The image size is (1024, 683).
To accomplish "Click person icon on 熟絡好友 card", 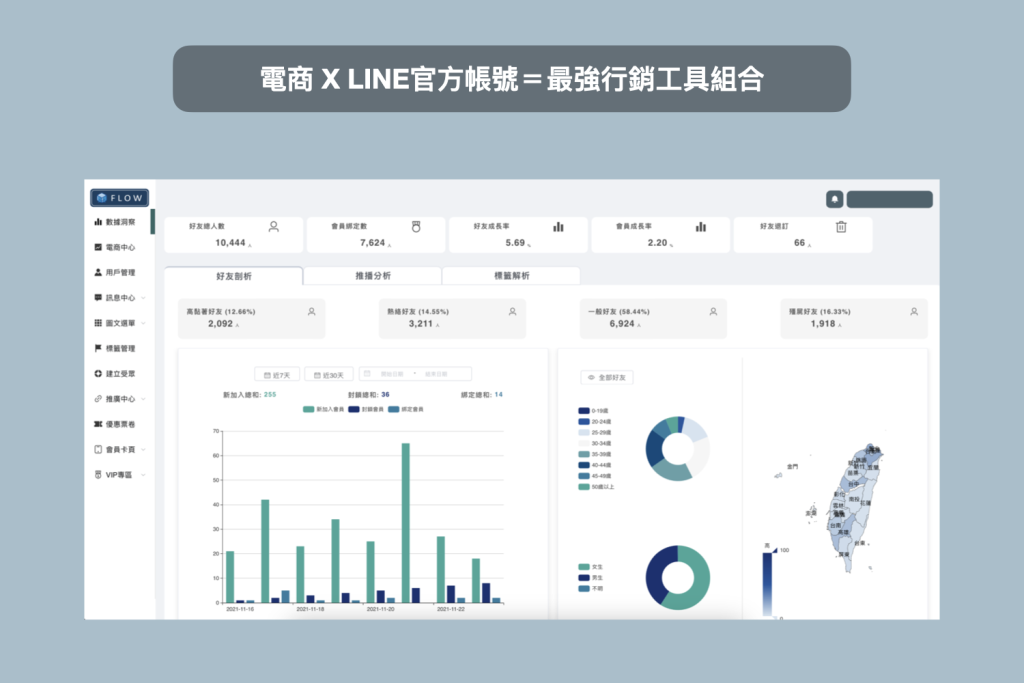I will pos(513,311).
